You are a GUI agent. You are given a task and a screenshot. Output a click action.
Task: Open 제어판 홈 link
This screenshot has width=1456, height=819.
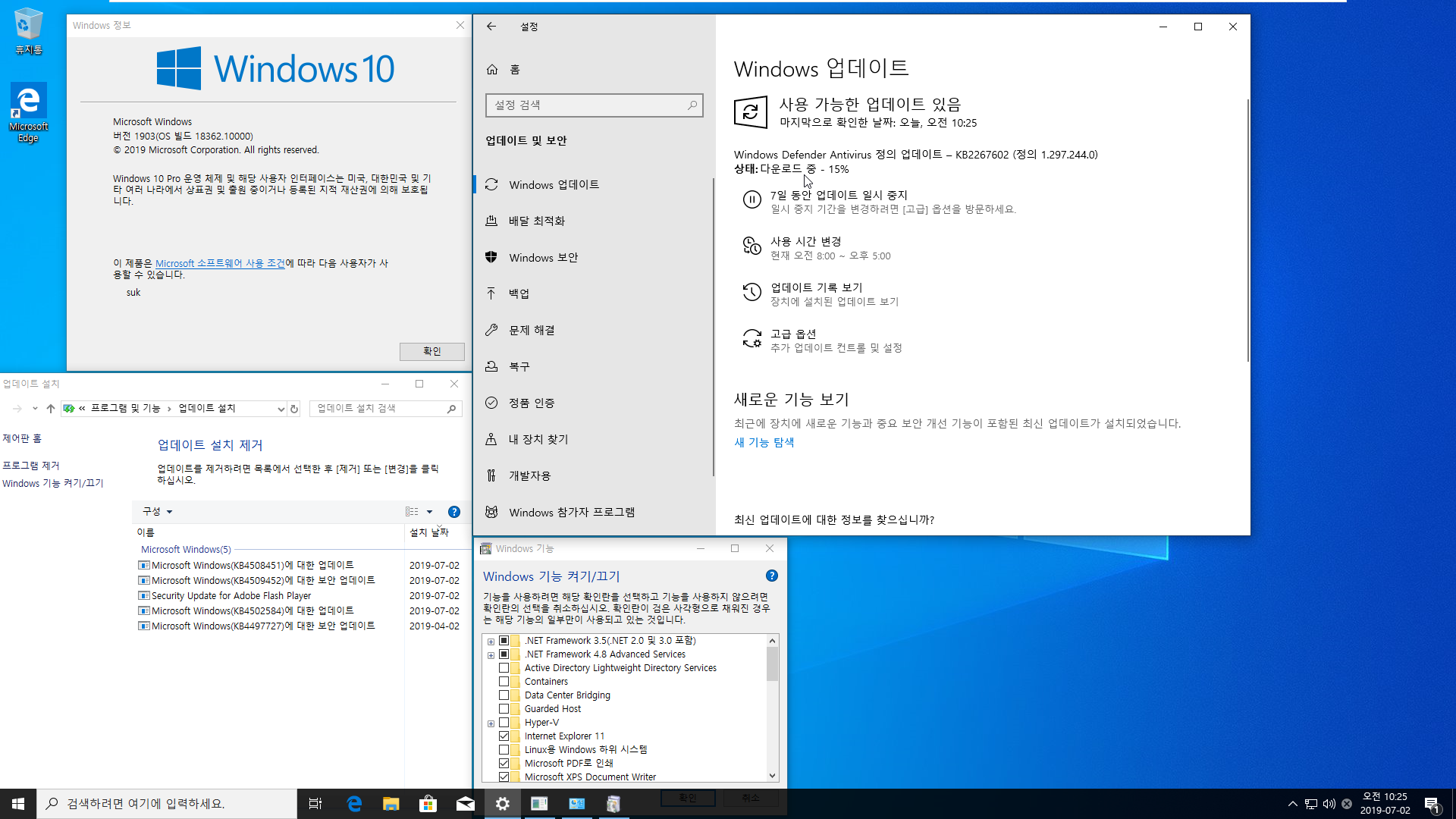tap(22, 438)
